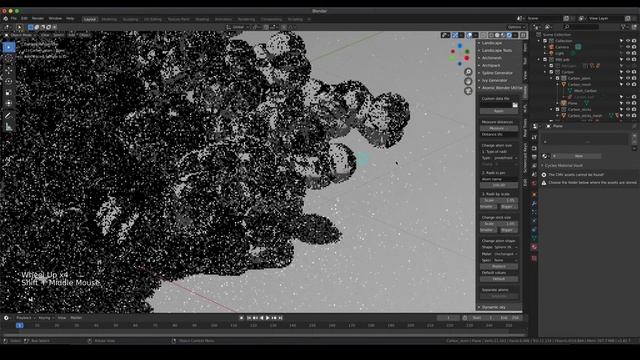
Task: Click the Measure button
Action: 499,128
